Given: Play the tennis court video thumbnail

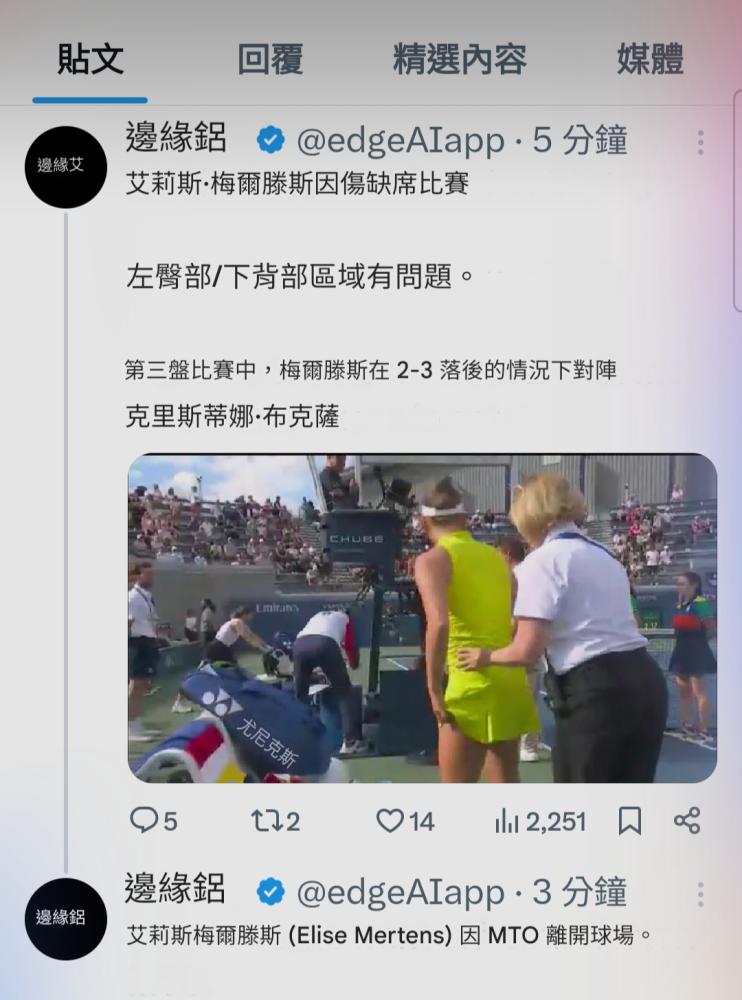Looking at the screenshot, I should coord(422,618).
